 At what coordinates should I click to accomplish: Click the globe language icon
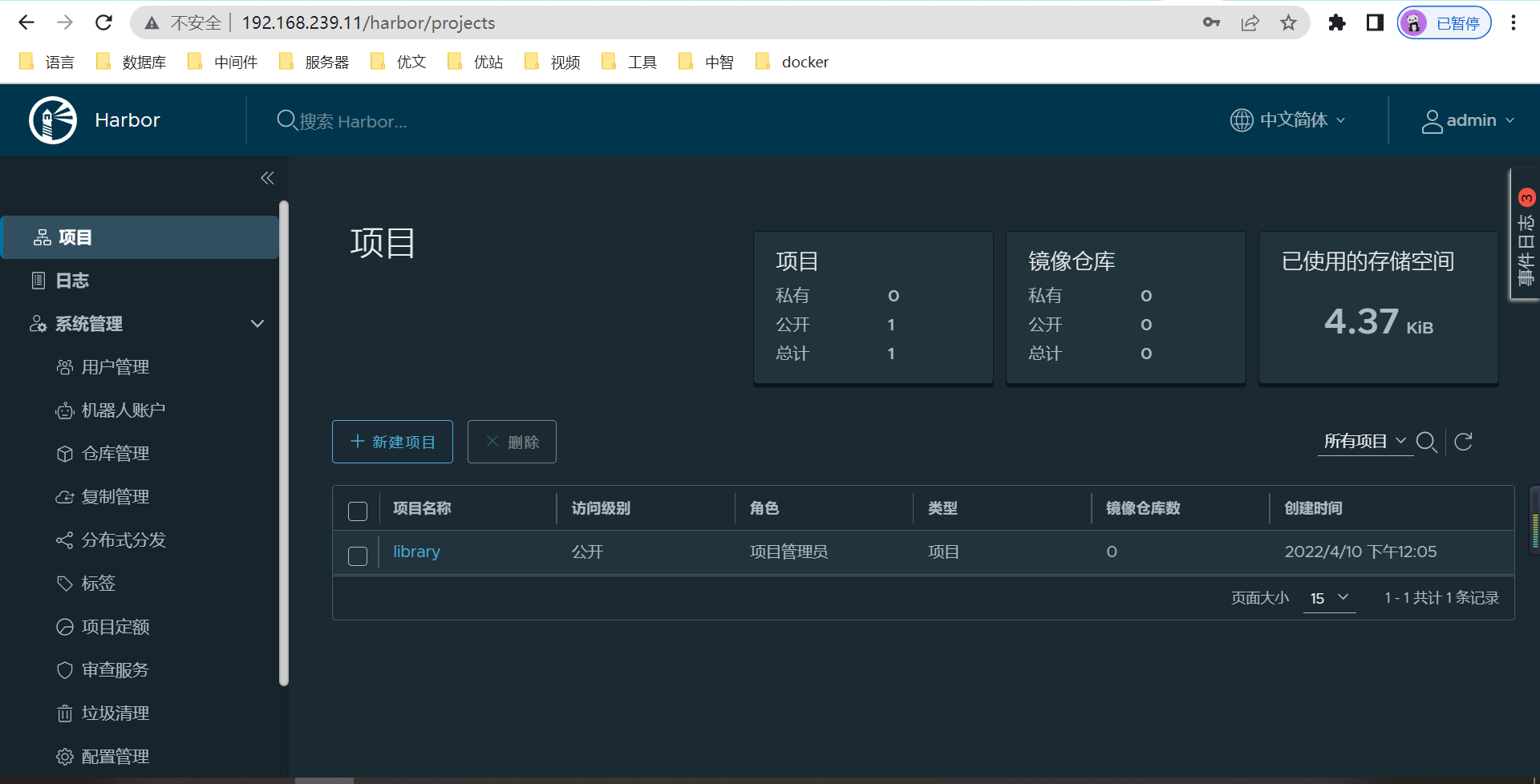[x=1242, y=120]
